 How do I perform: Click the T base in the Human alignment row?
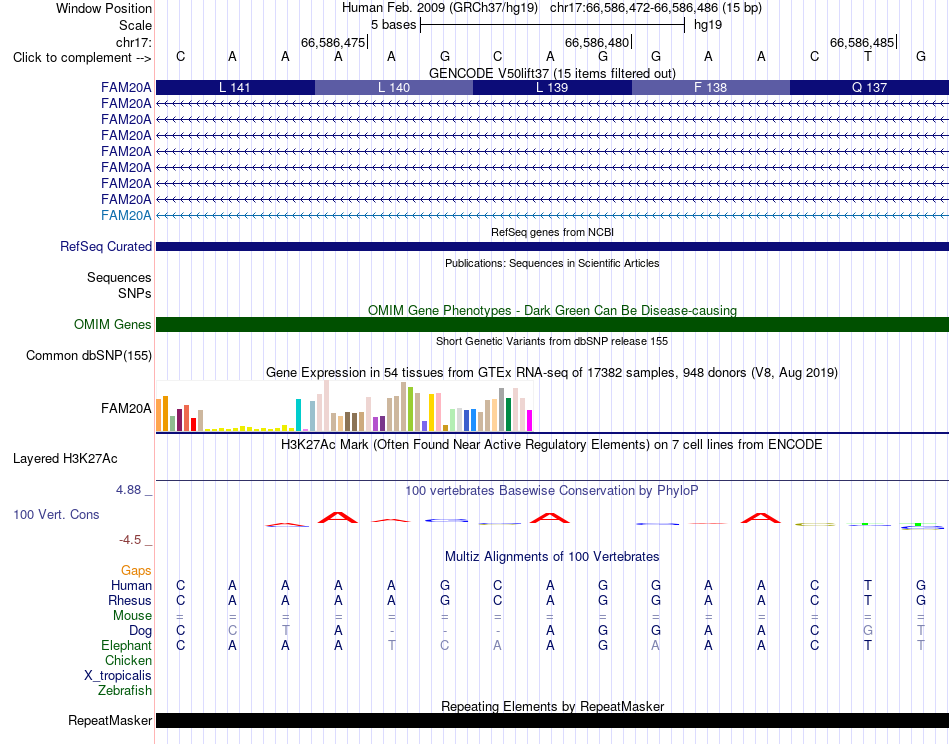(x=868, y=585)
